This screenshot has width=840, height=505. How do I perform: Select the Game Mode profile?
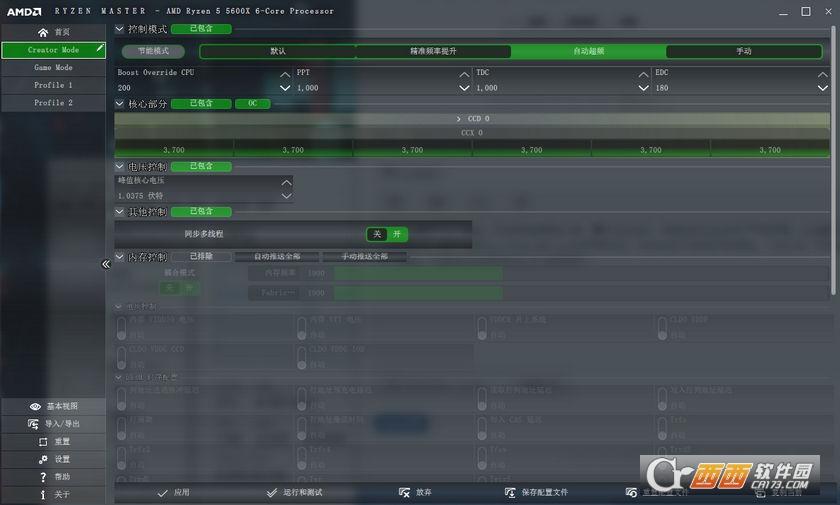coord(53,67)
